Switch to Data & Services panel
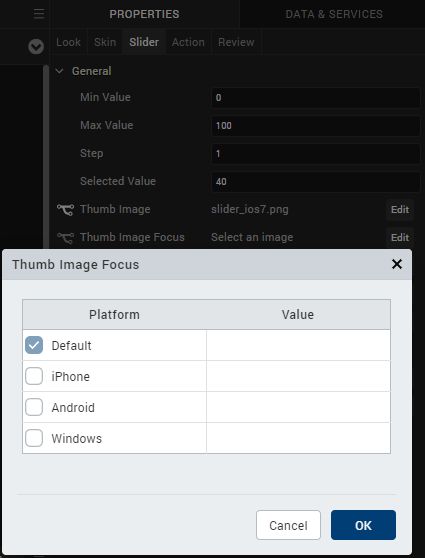This screenshot has height=558, width=425. point(334,14)
